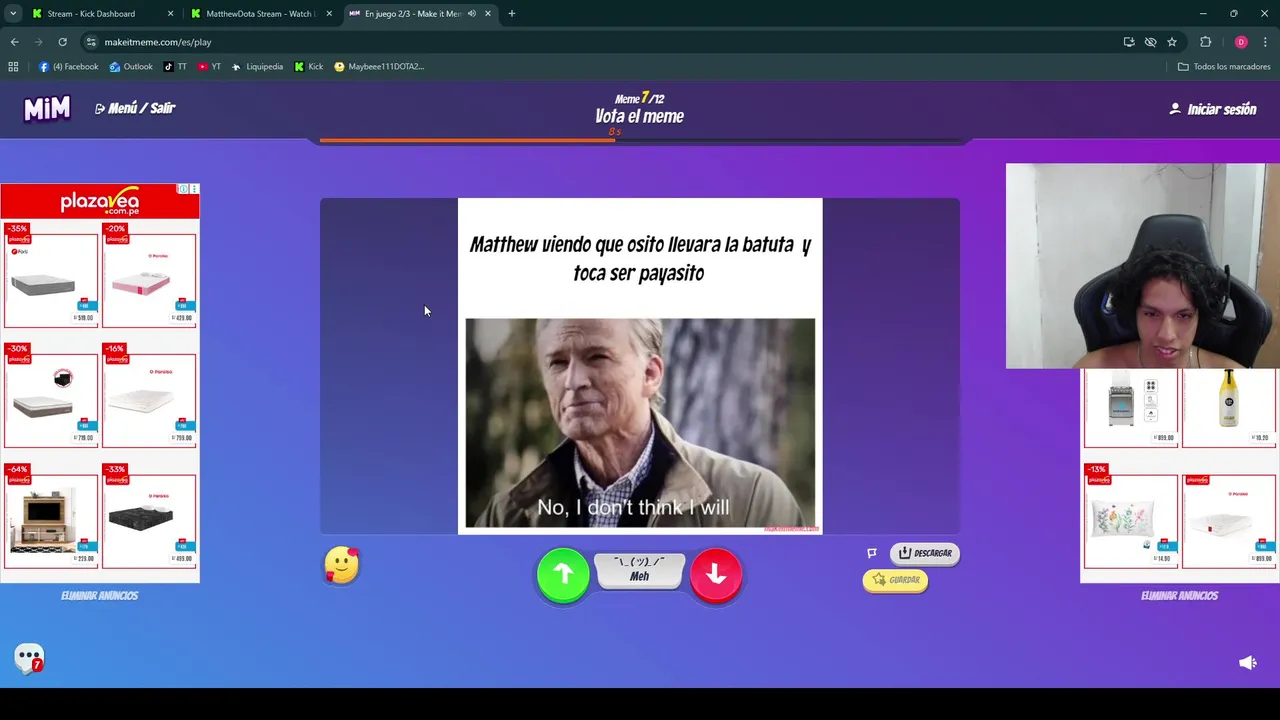The image size is (1280, 720).
Task: Save the meme with Guardar
Action: point(895,580)
